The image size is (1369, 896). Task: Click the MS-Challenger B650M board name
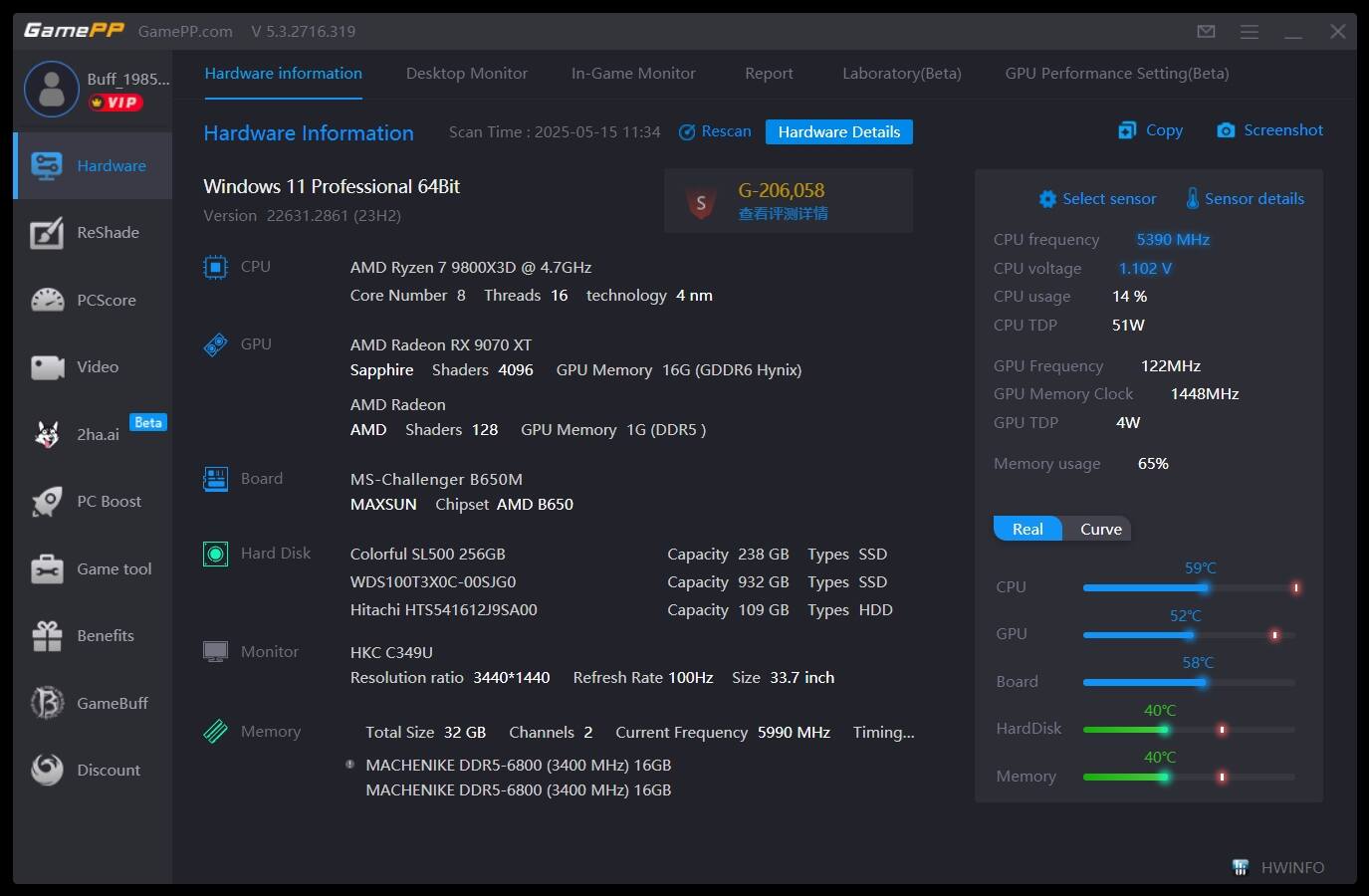point(436,480)
